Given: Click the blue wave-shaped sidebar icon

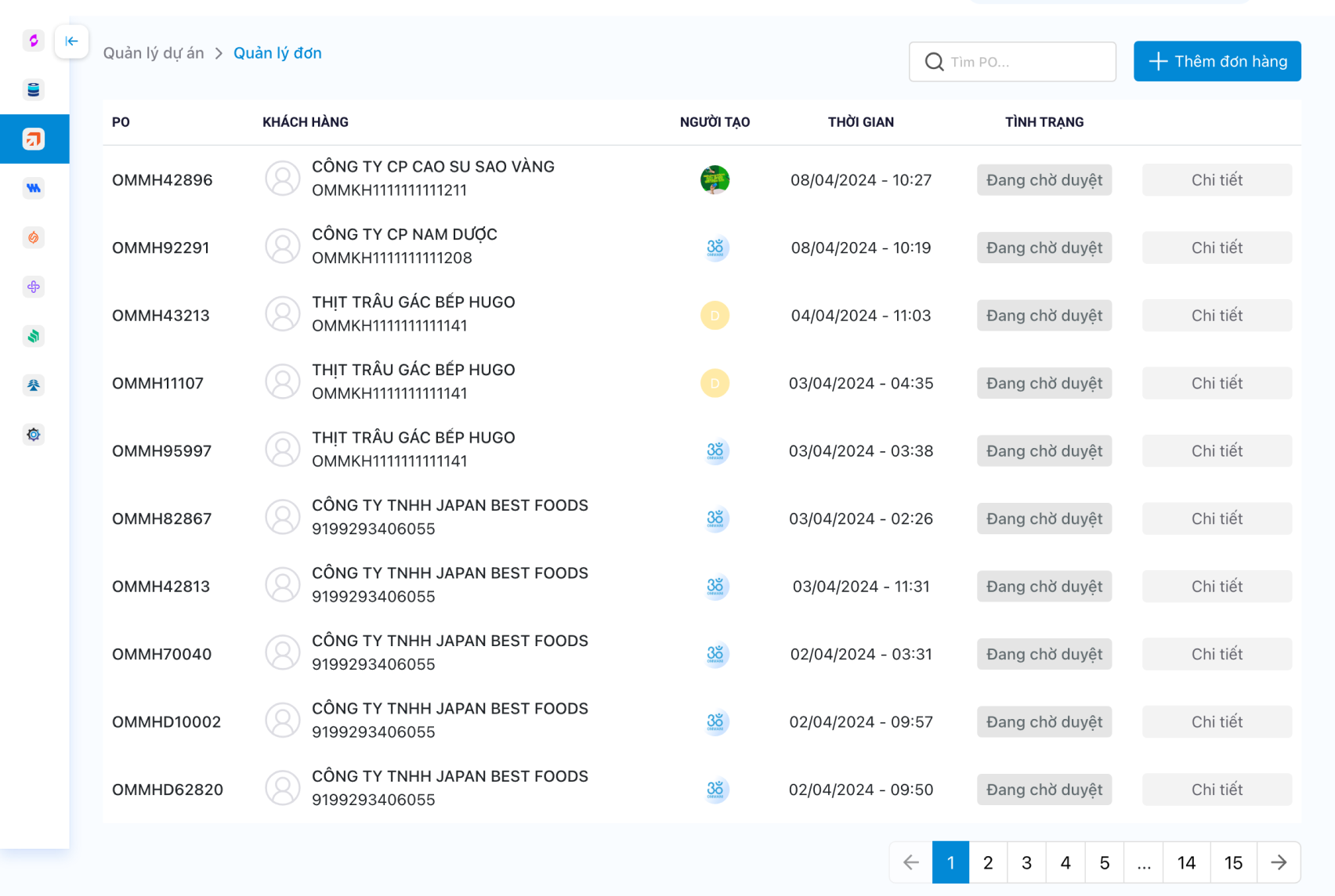Looking at the screenshot, I should coord(34,188).
